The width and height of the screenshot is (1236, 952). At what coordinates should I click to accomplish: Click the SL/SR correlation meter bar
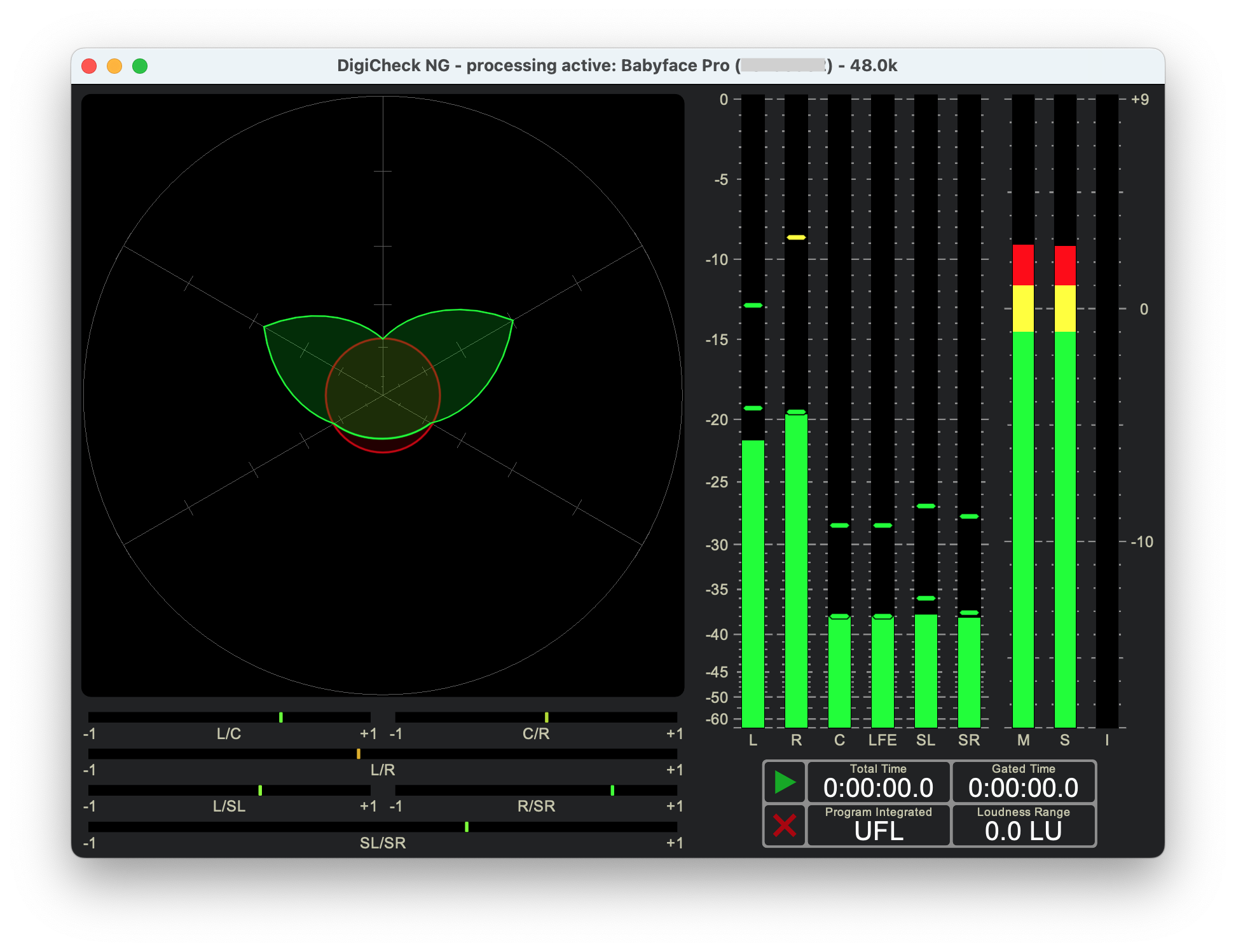382,827
